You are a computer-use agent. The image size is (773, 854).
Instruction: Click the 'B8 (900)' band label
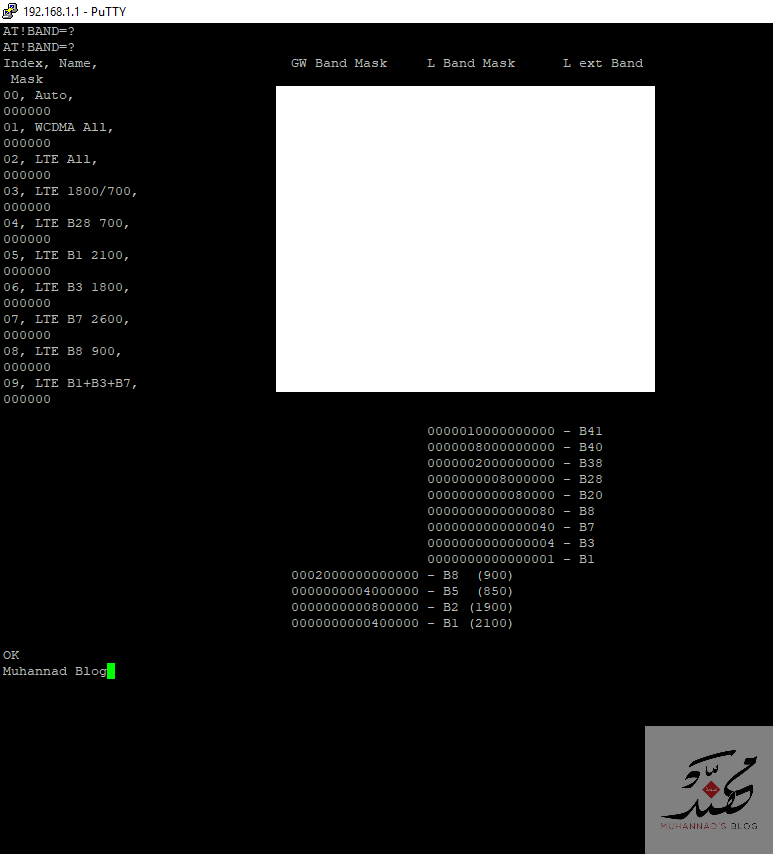pos(478,576)
